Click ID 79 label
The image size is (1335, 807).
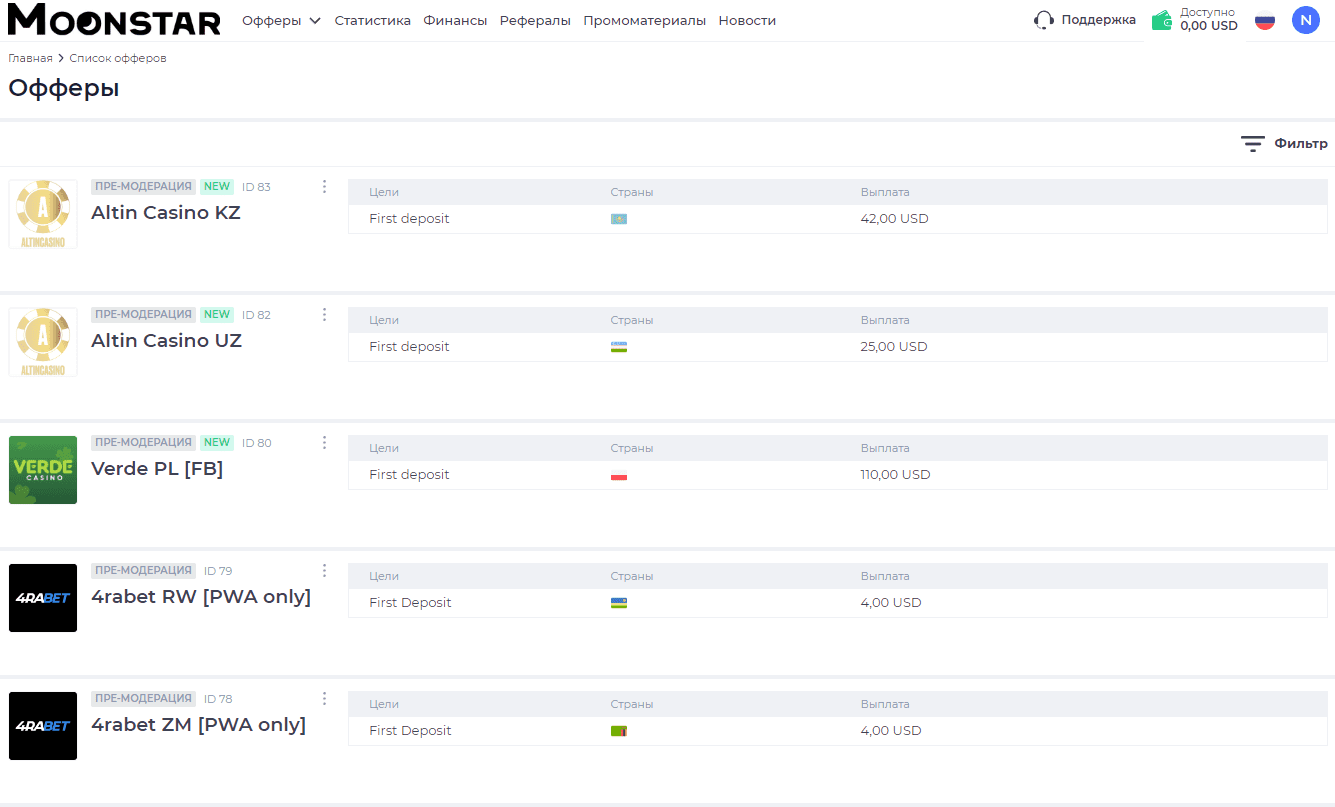click(218, 571)
